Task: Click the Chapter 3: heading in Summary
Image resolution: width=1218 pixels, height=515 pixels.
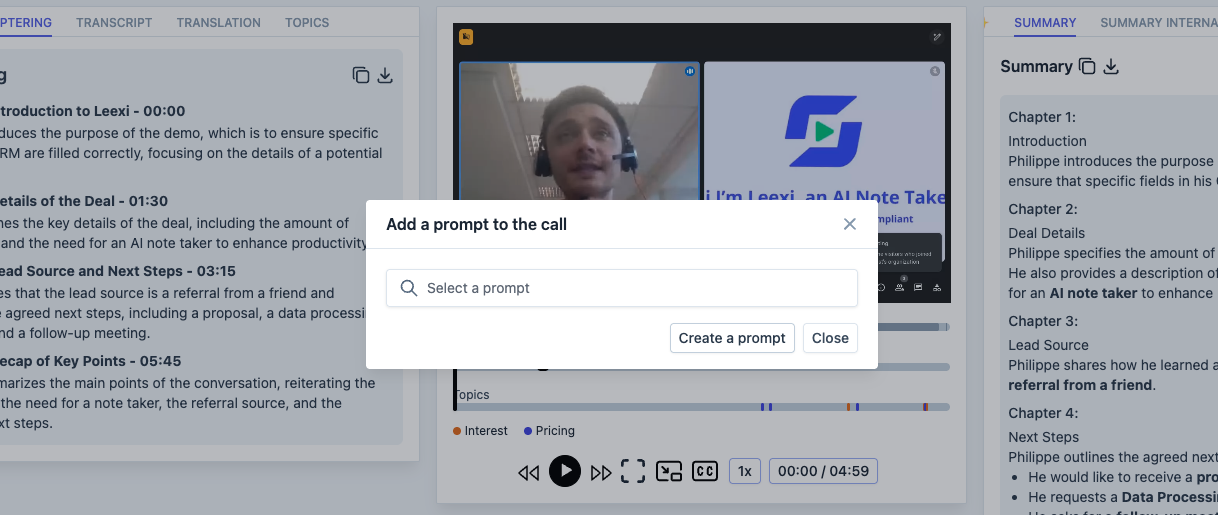Action: (x=1042, y=321)
